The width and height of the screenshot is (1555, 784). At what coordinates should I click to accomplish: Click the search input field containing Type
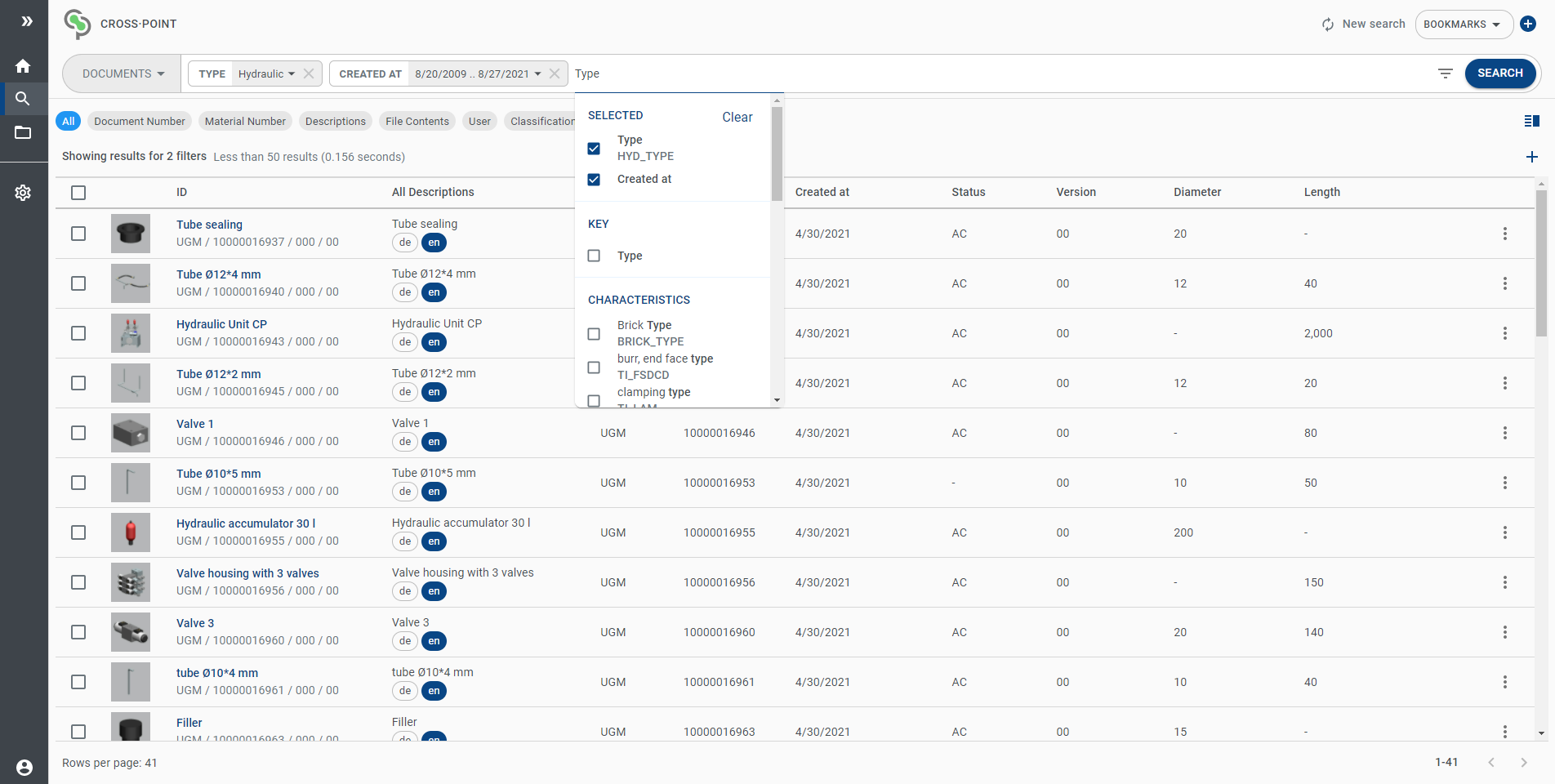[x=1001, y=73]
